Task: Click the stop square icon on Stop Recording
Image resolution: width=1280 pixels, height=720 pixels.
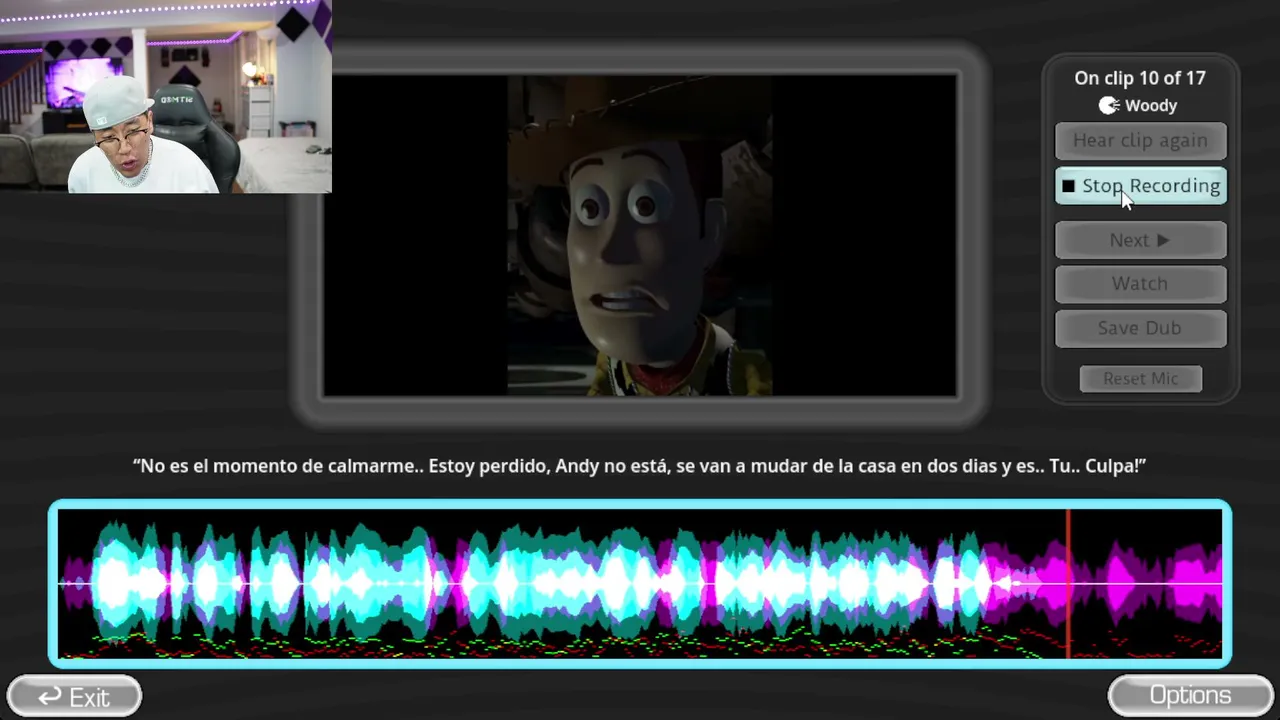Action: [1068, 186]
